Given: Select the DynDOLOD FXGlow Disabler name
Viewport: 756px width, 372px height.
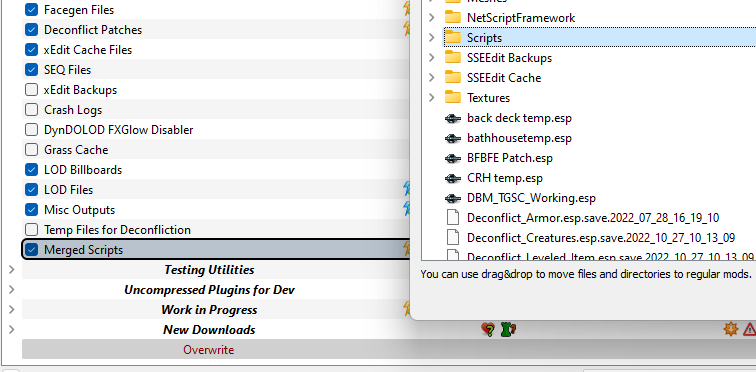Looking at the screenshot, I should [119, 130].
